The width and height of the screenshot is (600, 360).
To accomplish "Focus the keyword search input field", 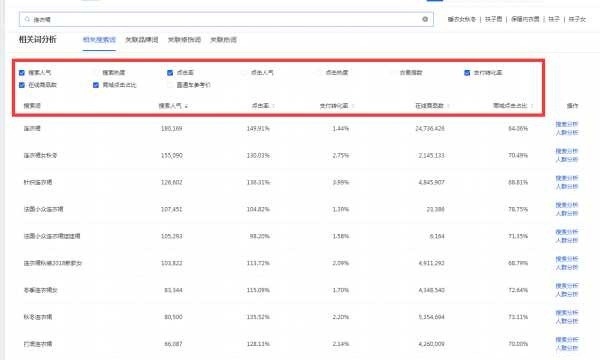I will pyautogui.click(x=226, y=19).
